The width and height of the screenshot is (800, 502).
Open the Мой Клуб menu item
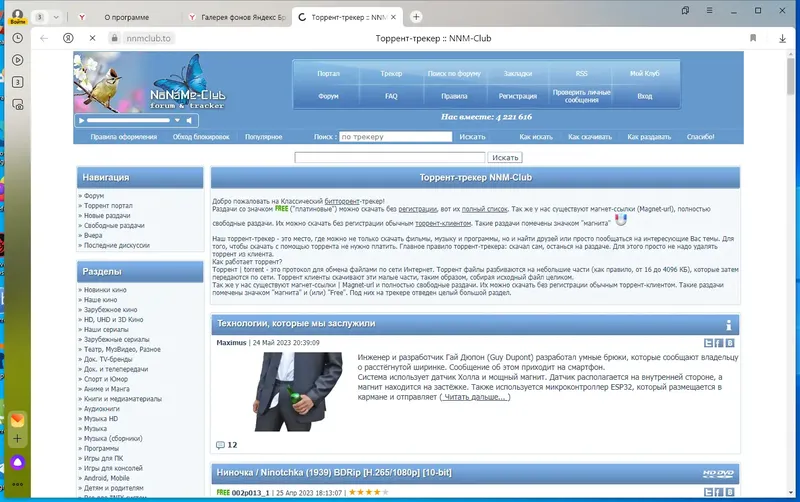point(644,73)
